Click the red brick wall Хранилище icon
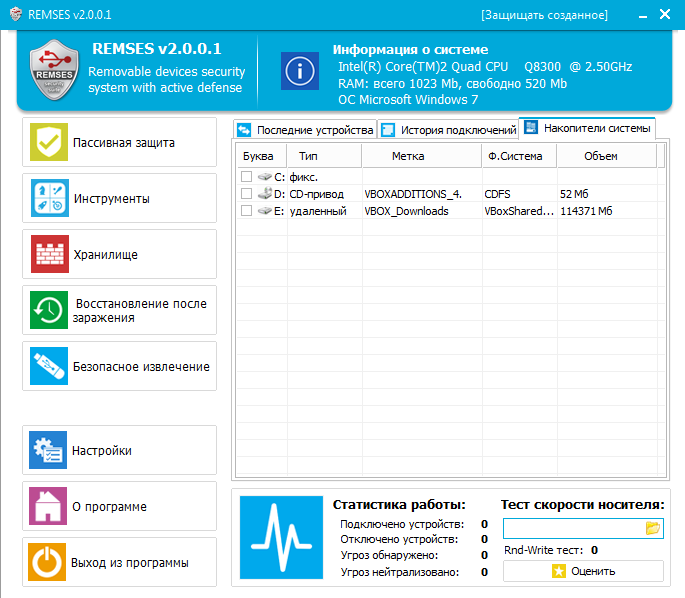The width and height of the screenshot is (685, 598). point(50,254)
